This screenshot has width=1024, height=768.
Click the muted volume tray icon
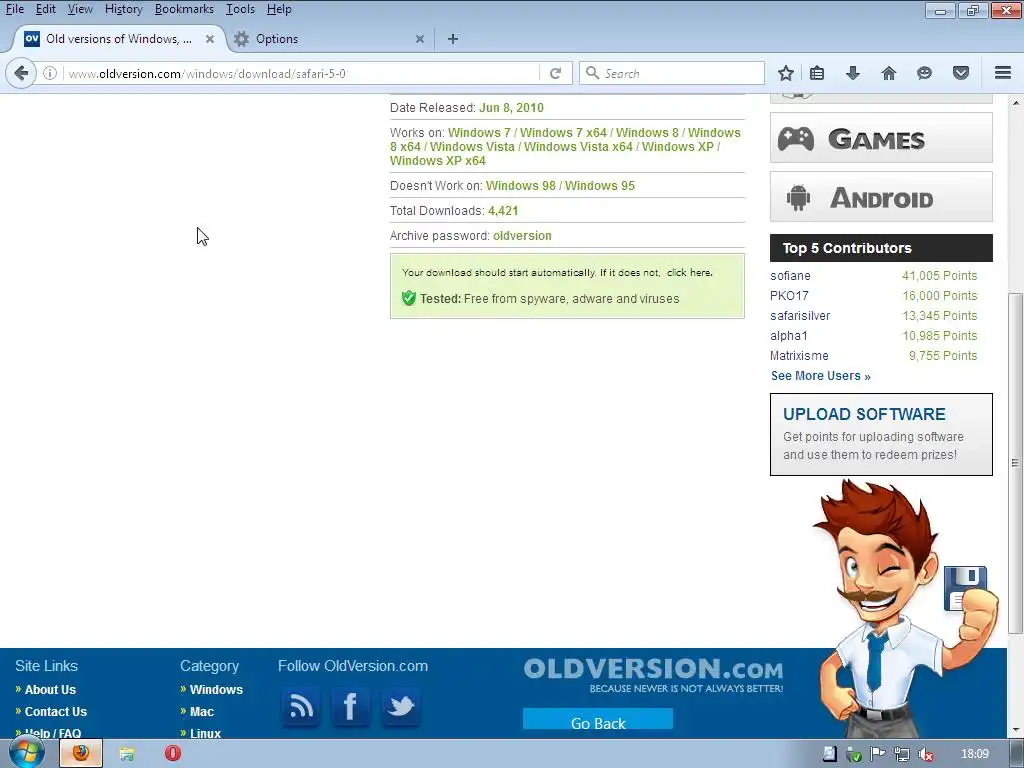(925, 754)
